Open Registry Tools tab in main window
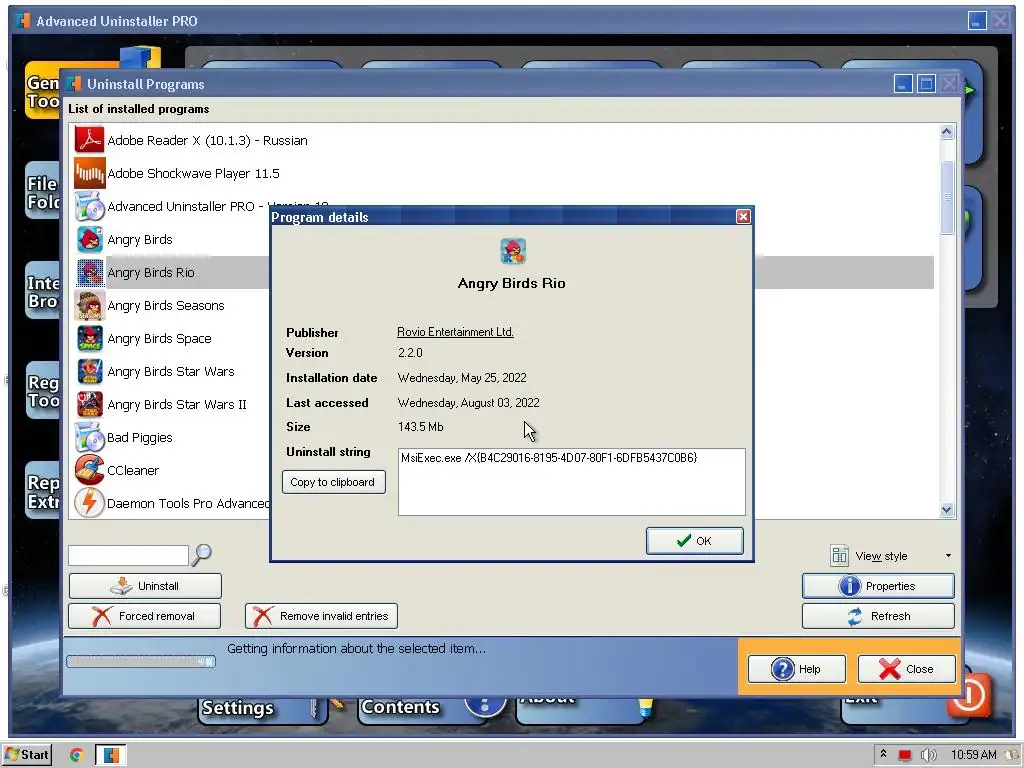The image size is (1024, 768). [x=42, y=391]
